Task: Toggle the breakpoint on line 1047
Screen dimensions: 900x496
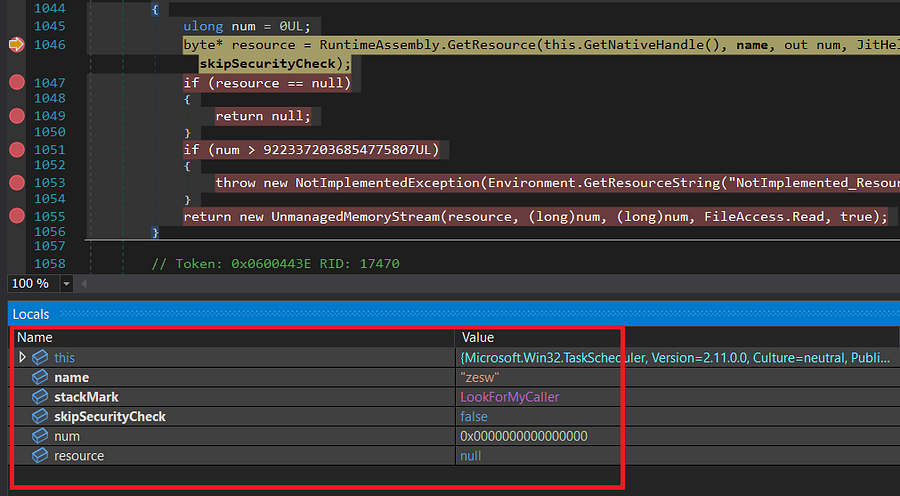Action: click(17, 82)
